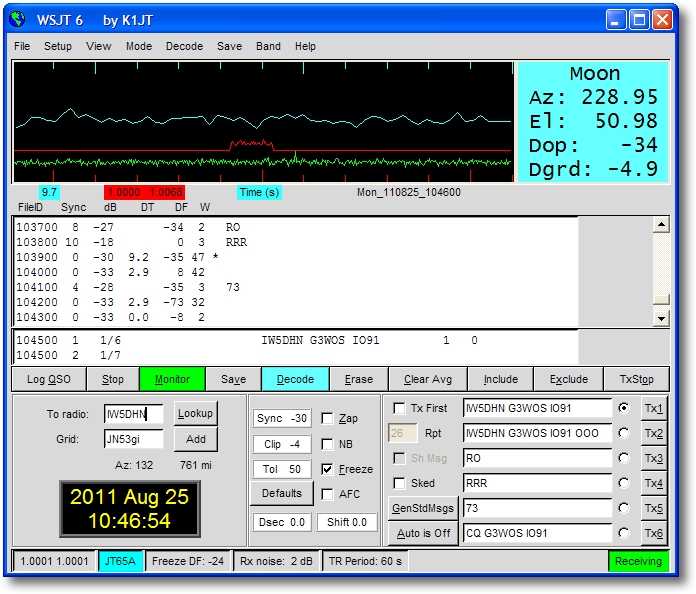Select the CQ message radio button

(624, 533)
